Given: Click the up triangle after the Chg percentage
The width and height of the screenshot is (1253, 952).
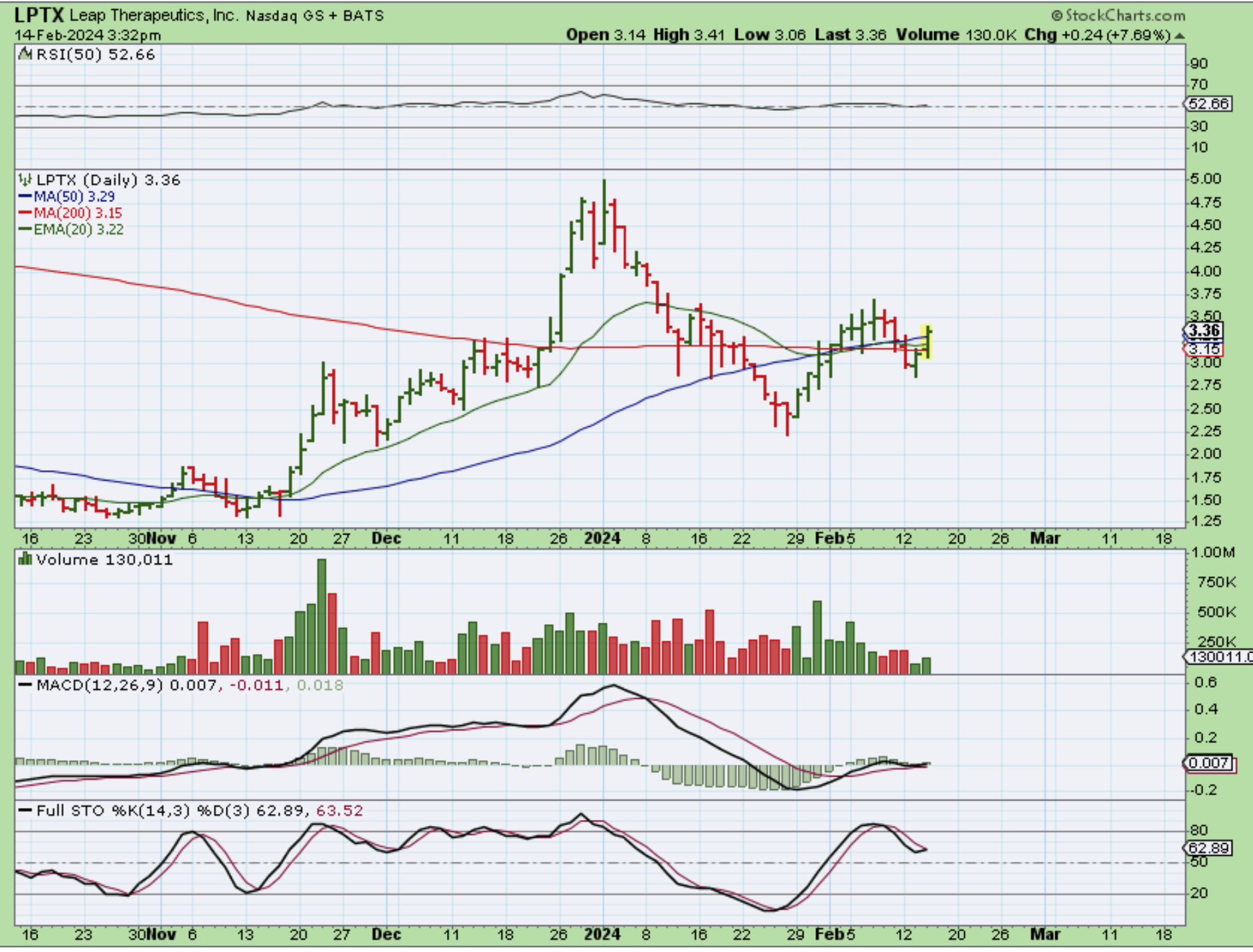Looking at the screenshot, I should 1179,35.
